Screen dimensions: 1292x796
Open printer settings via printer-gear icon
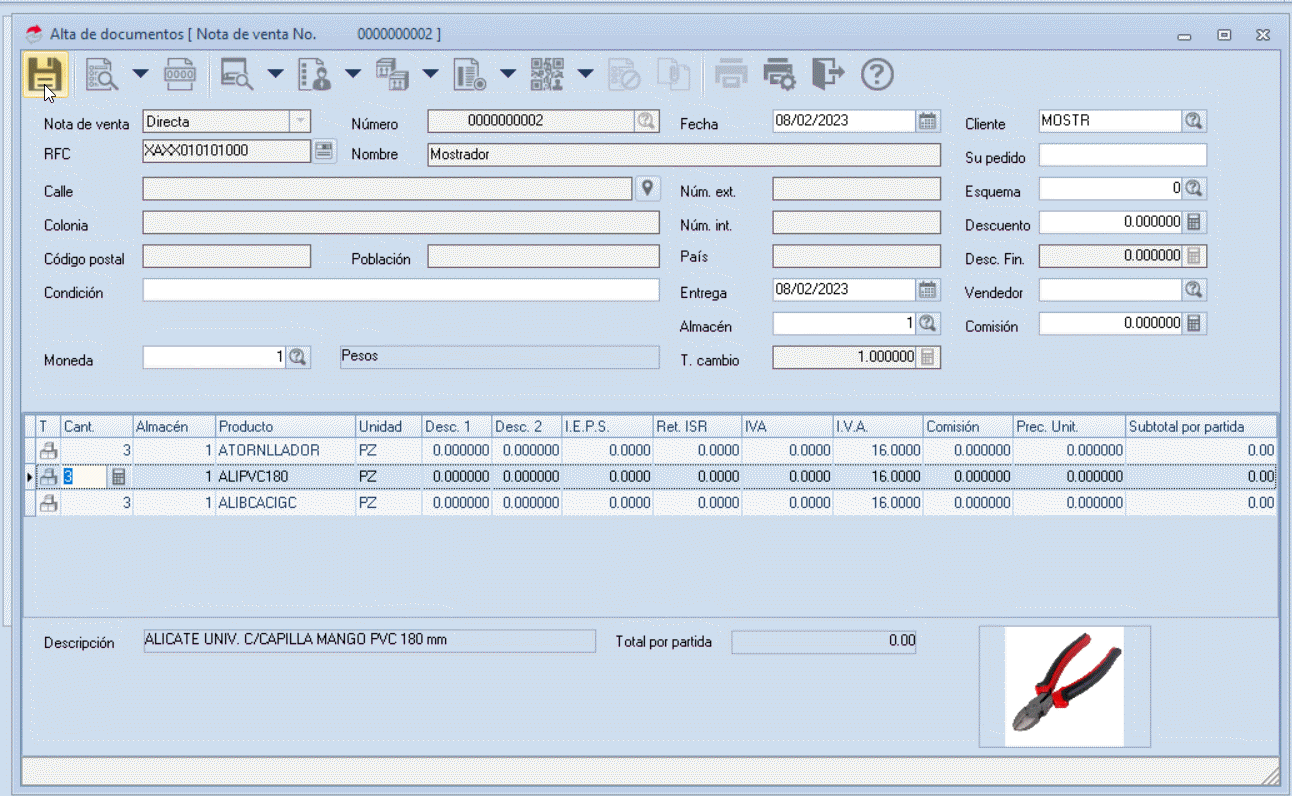[779, 75]
